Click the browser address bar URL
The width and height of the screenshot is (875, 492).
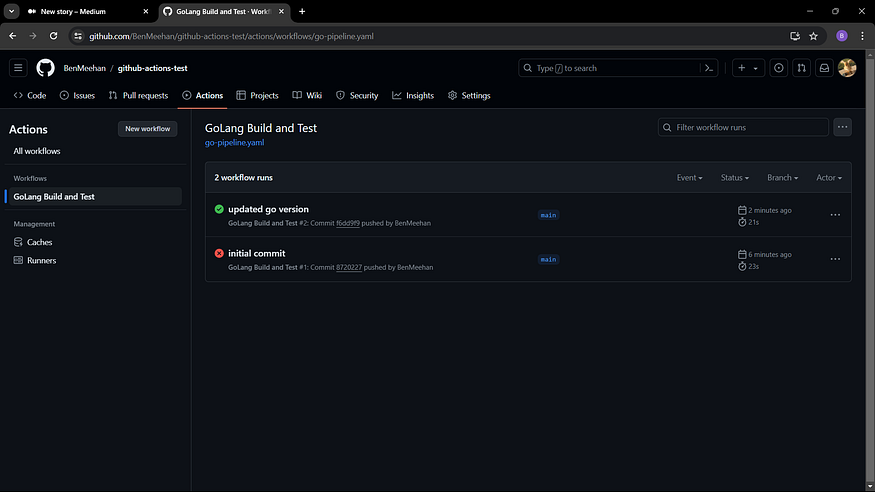click(232, 36)
